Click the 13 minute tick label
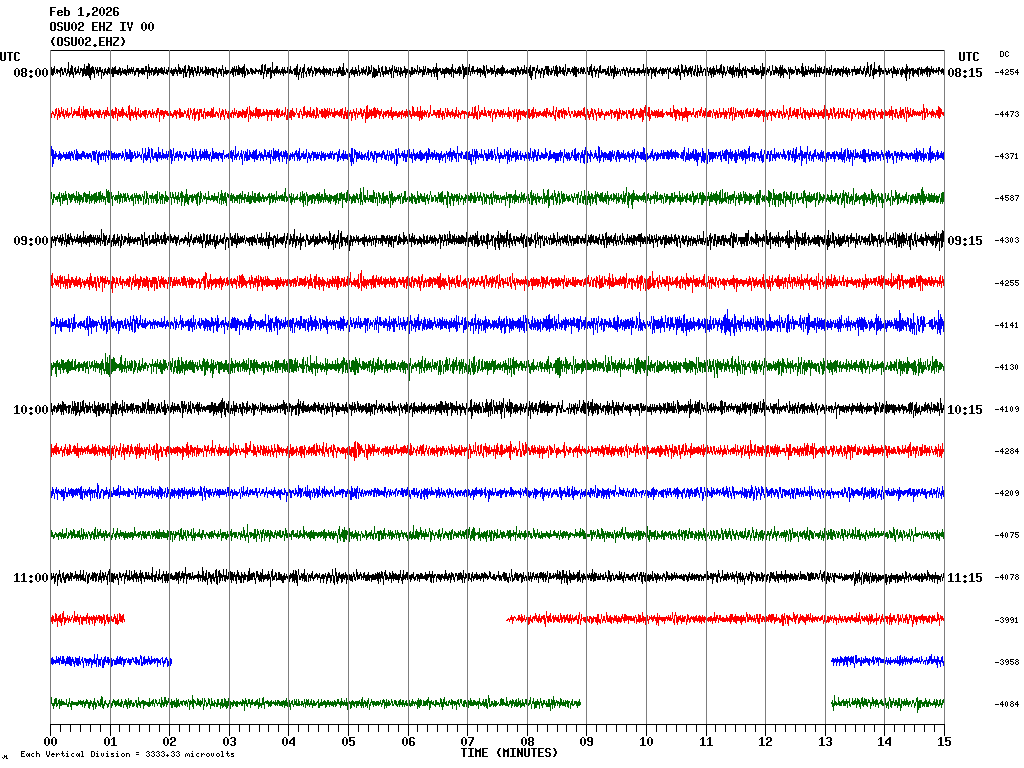Viewport: 1024px width, 768px height. (x=825, y=742)
